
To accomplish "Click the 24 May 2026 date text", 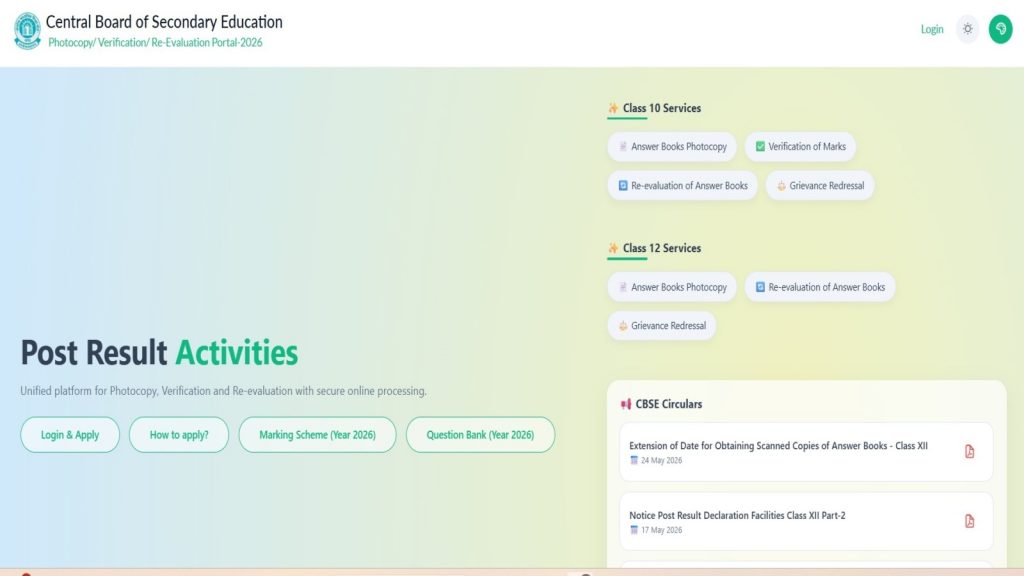I will coord(661,460).
